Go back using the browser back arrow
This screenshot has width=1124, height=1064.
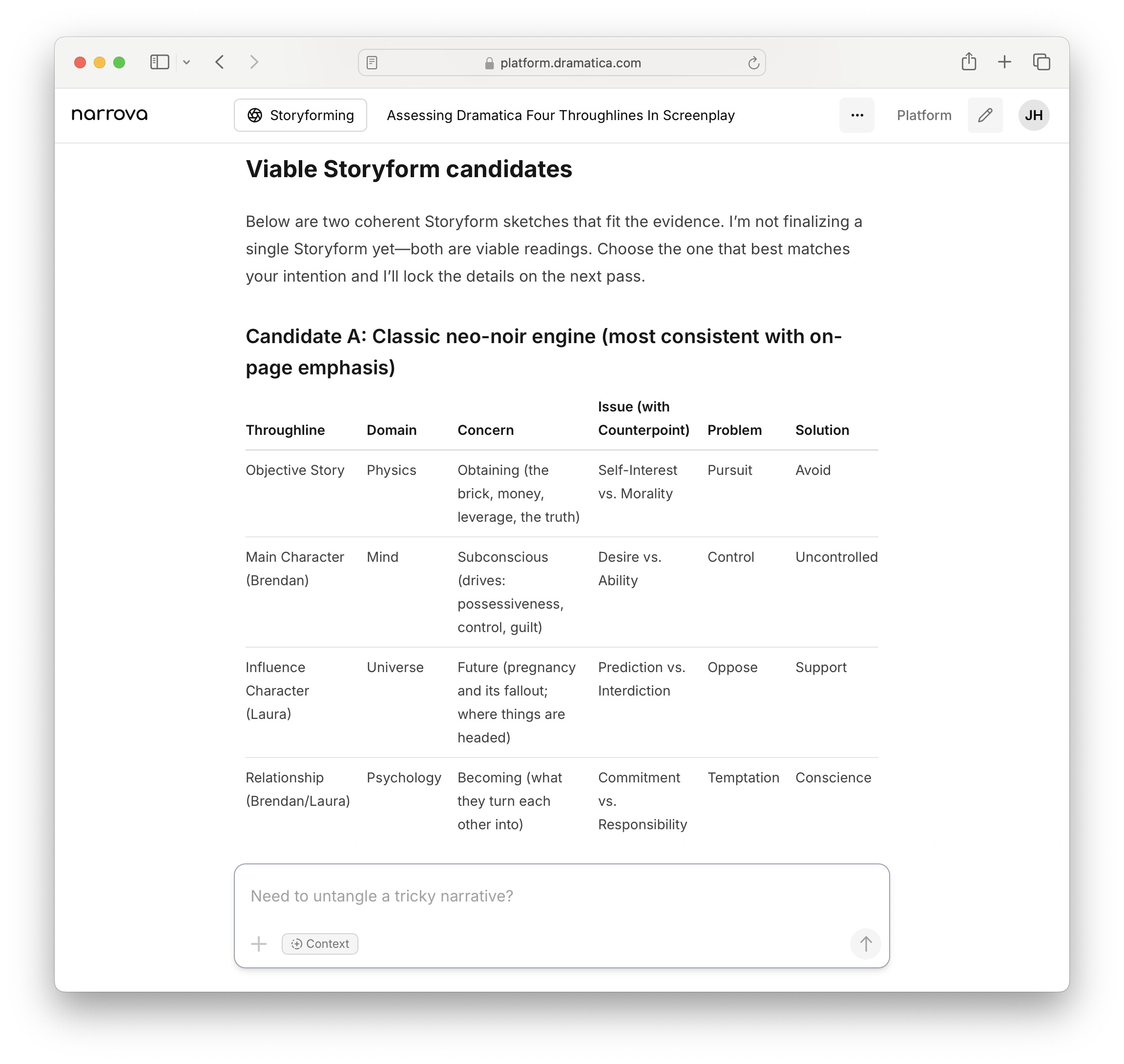[x=220, y=62]
